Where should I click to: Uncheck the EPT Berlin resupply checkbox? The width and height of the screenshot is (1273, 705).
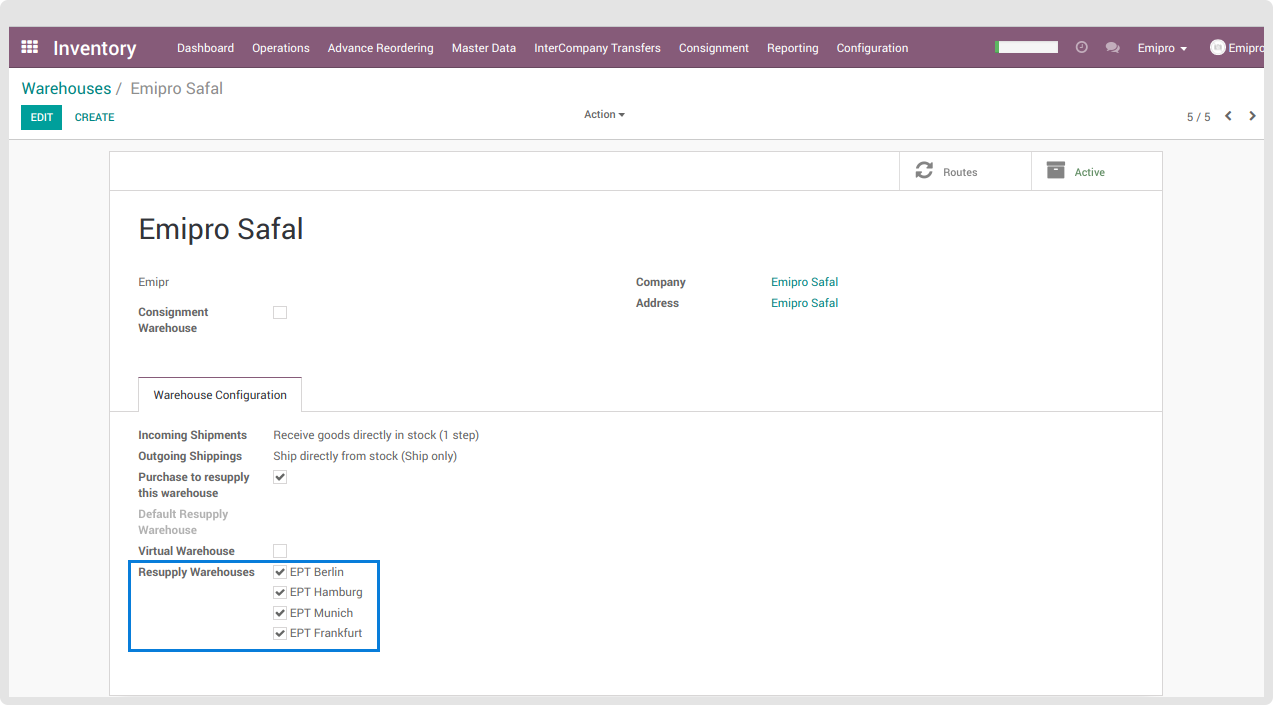tap(280, 572)
